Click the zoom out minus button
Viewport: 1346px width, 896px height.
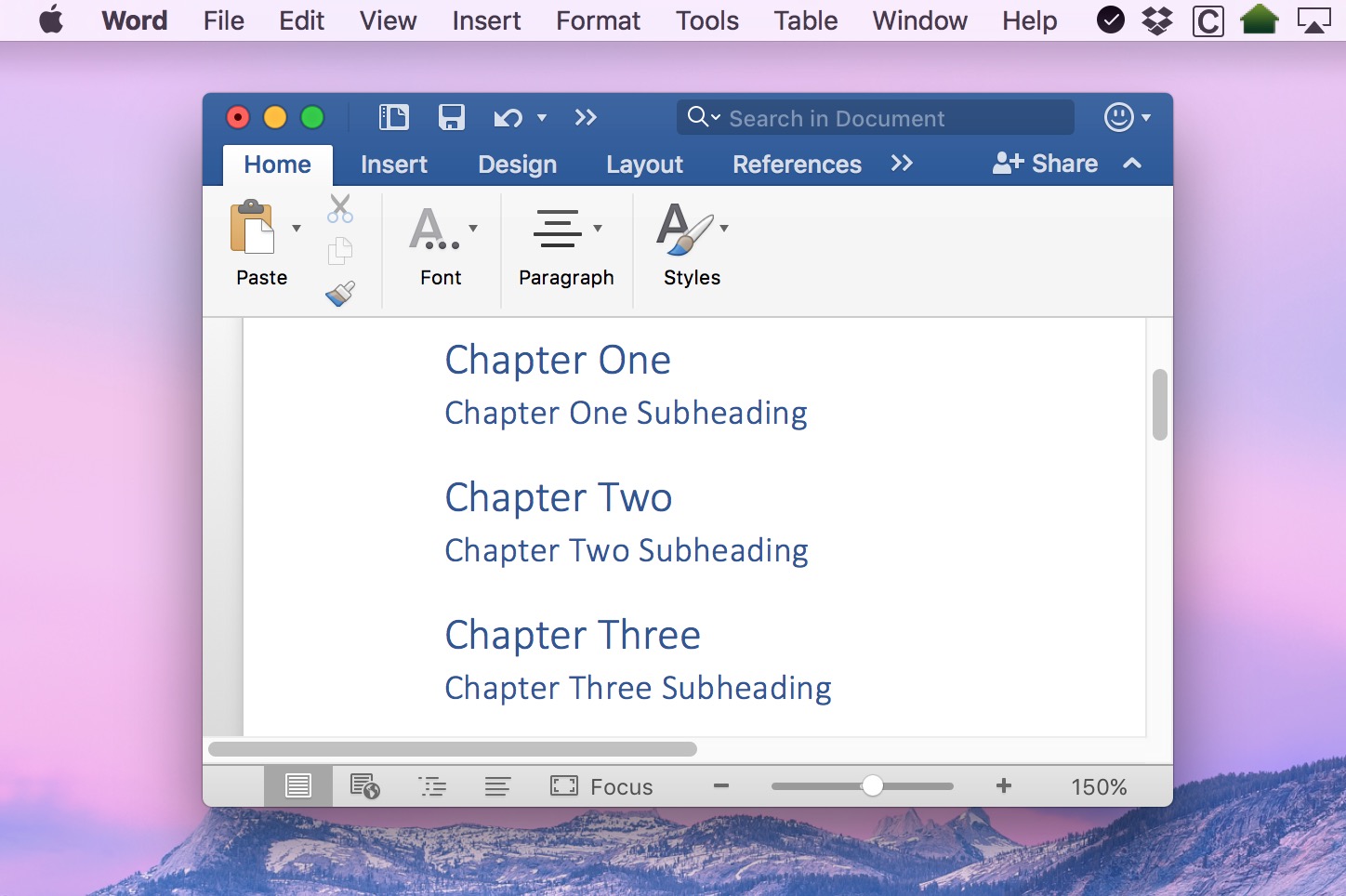[721, 786]
